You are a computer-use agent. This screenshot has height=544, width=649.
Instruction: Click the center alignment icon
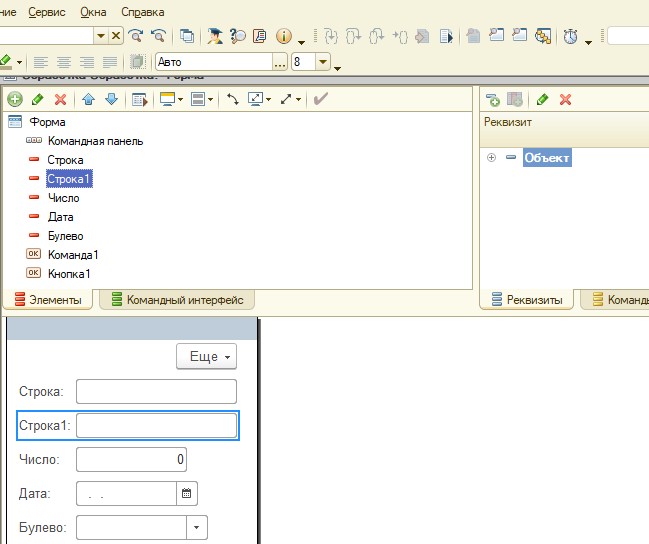(x=64, y=62)
